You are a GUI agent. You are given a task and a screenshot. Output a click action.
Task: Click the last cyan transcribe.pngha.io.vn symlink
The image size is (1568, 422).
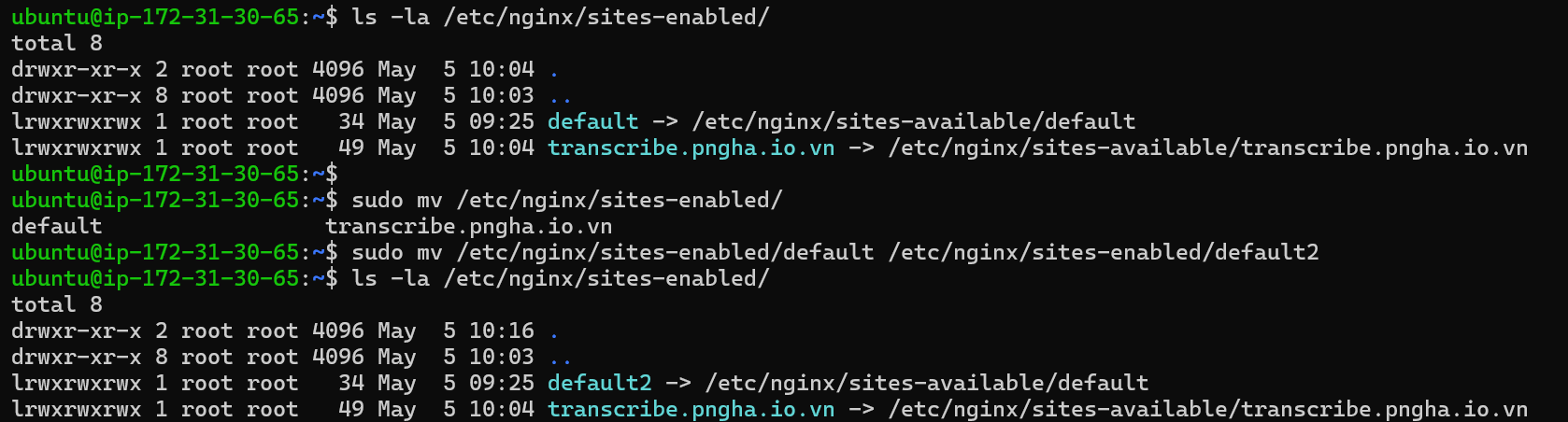tap(691, 409)
